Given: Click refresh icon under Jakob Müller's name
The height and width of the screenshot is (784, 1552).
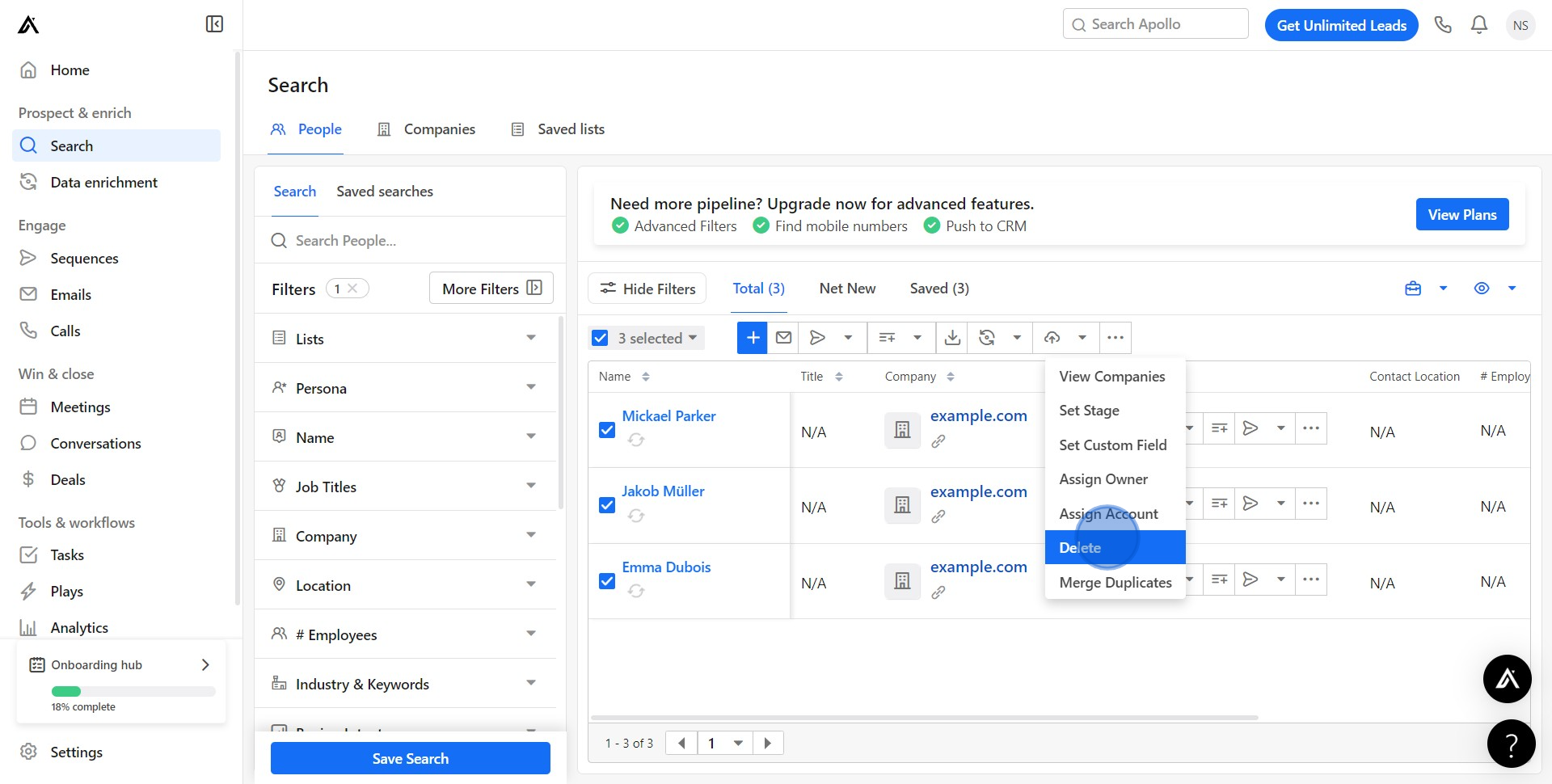Looking at the screenshot, I should pyautogui.click(x=636, y=516).
